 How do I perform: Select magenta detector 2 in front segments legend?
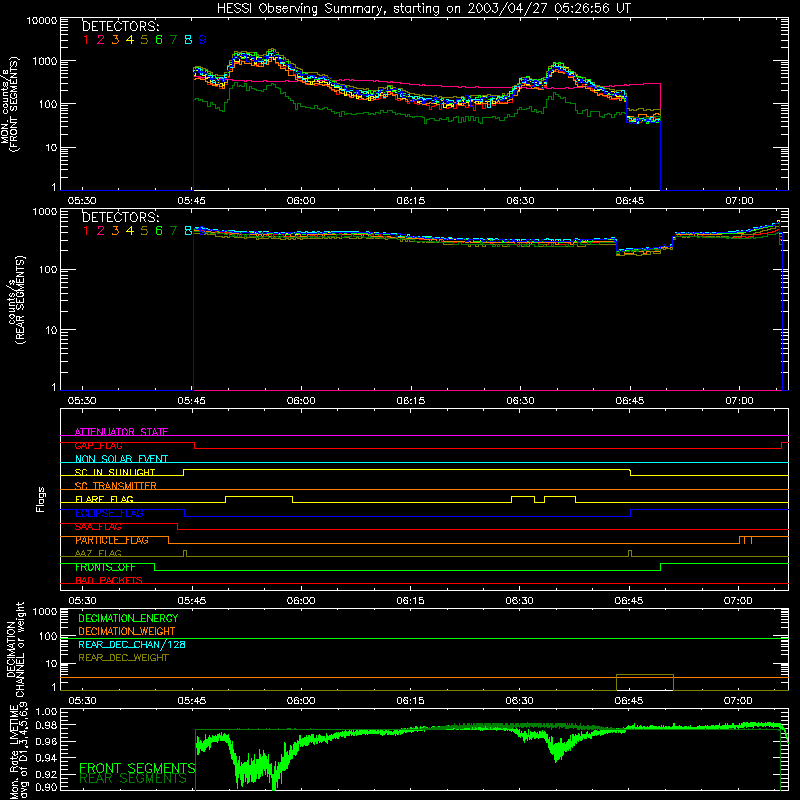tap(101, 40)
